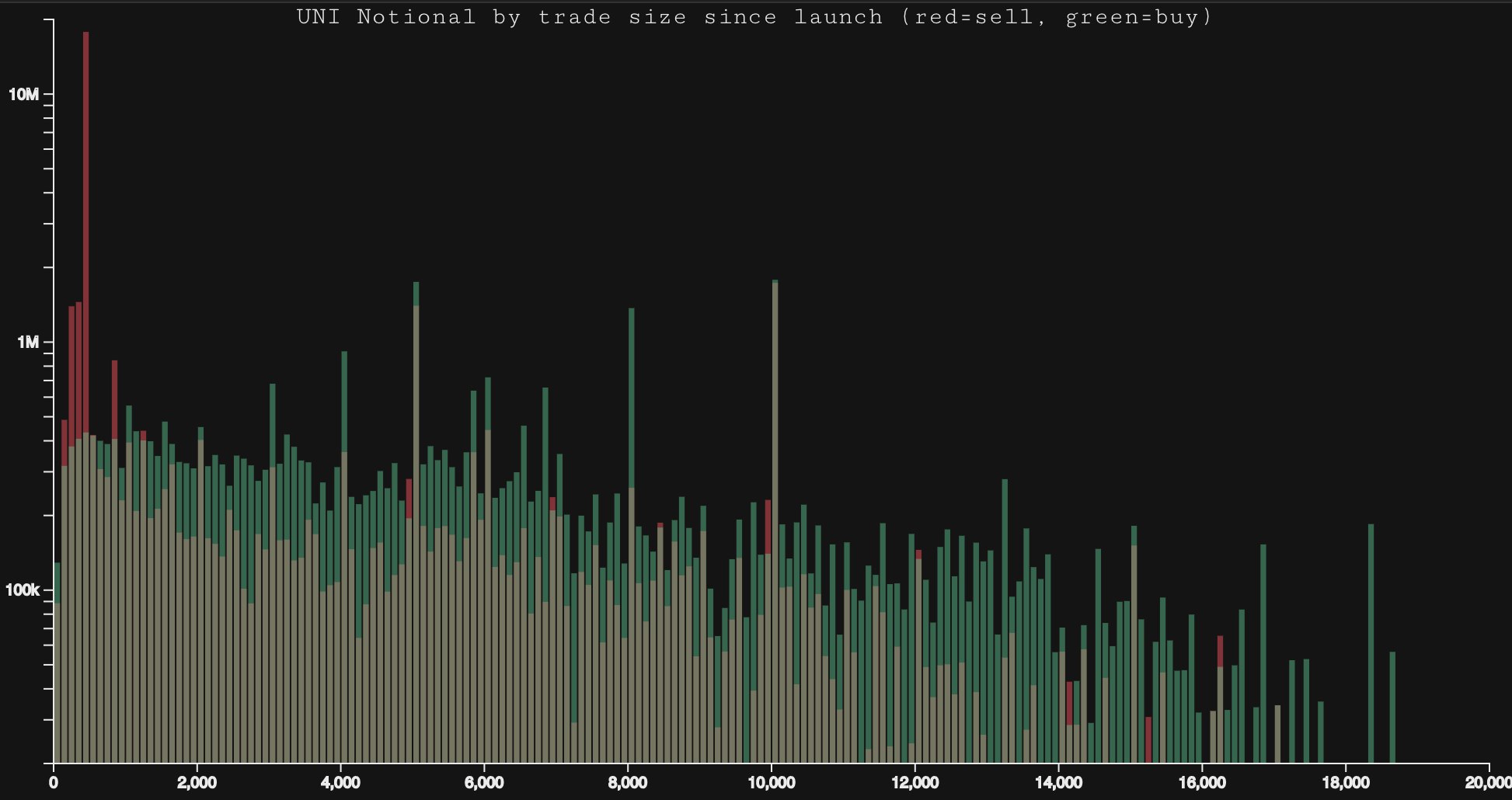The height and width of the screenshot is (800, 1512).
Task: Click the '100k' y-axis label
Action: [x=22, y=590]
